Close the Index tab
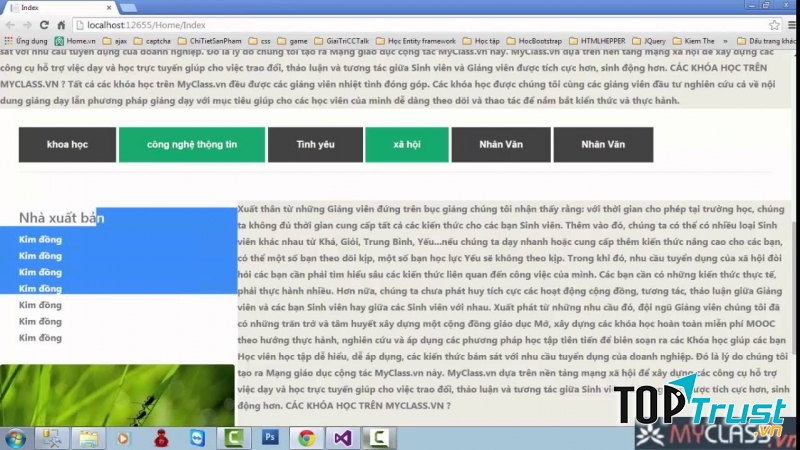 pos(109,8)
